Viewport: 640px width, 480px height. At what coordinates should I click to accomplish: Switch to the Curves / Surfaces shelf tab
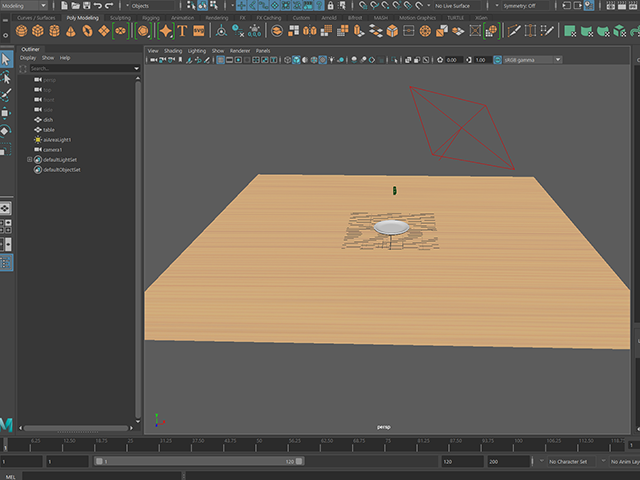click(x=36, y=18)
